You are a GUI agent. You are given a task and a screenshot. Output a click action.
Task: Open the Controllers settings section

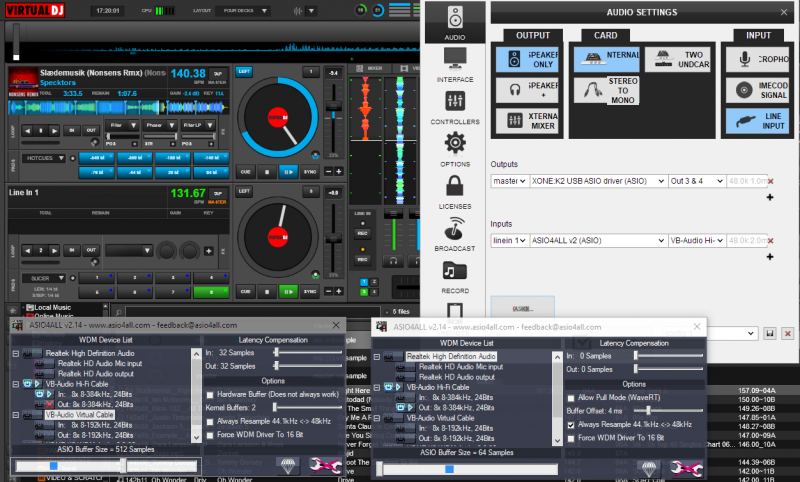tap(455, 108)
